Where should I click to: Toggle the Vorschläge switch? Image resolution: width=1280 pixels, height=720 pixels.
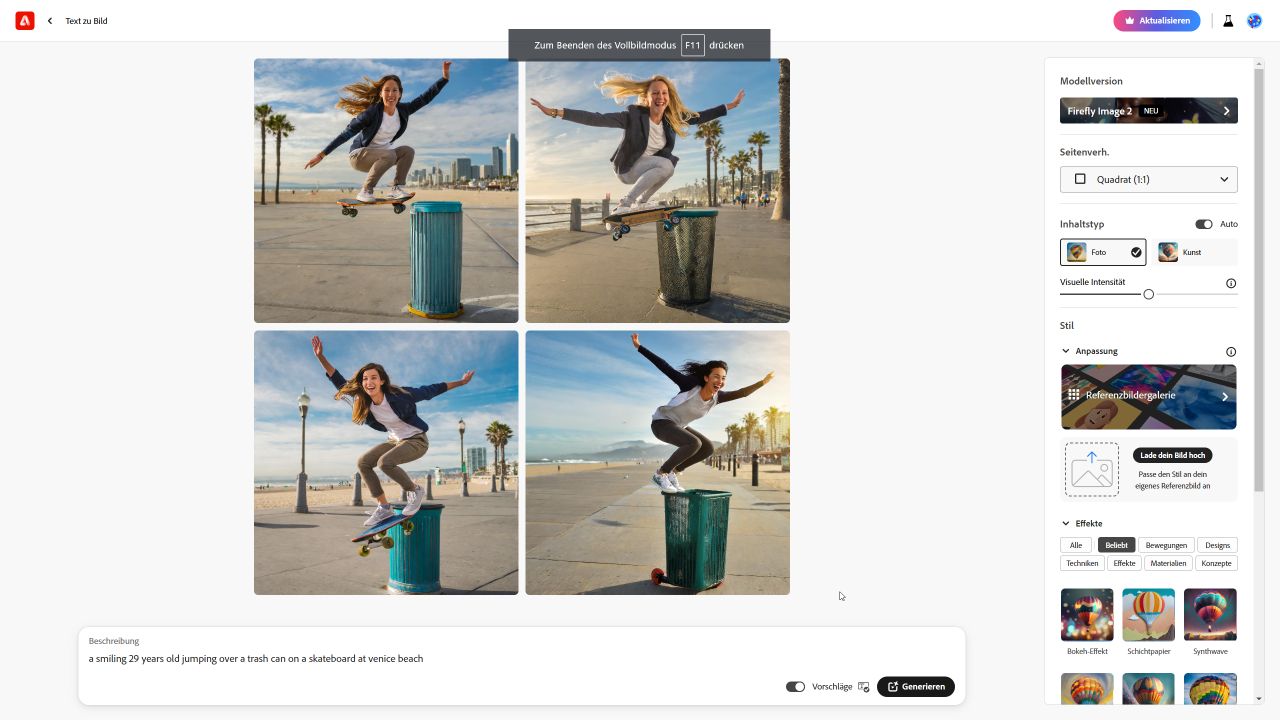(x=795, y=687)
